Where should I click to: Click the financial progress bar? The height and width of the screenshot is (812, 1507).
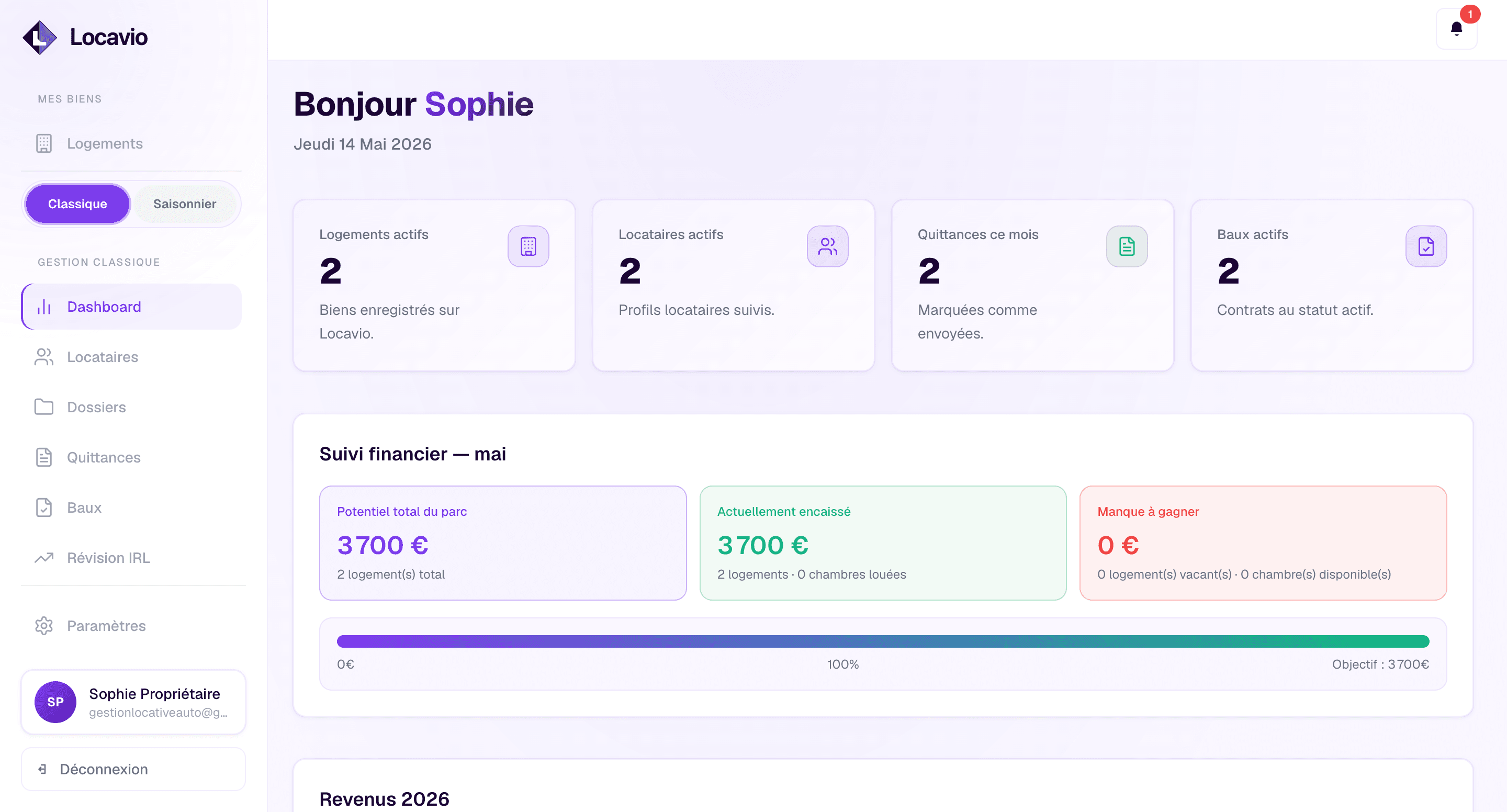883,641
